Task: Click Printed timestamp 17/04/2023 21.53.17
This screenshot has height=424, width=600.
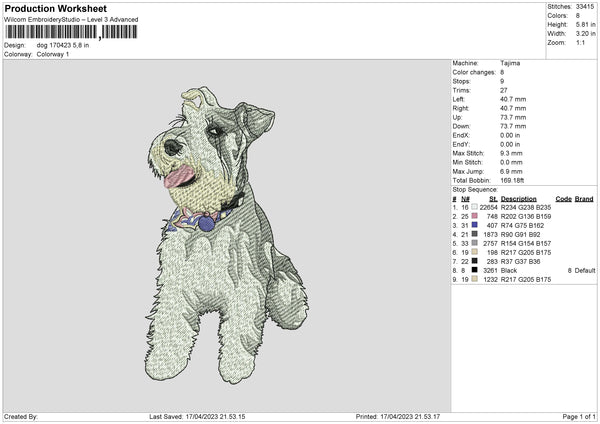Action: tap(410, 417)
